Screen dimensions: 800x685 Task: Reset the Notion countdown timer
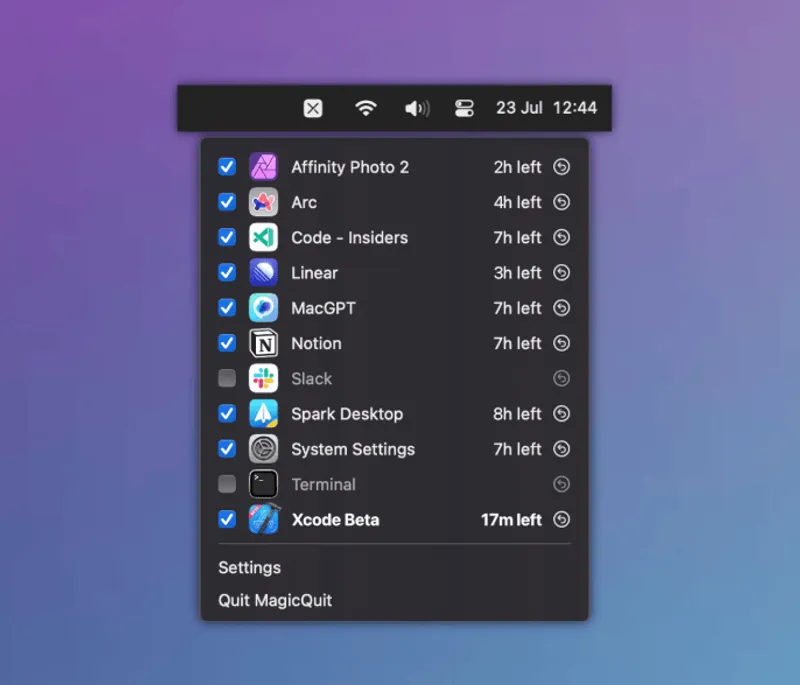pos(561,343)
